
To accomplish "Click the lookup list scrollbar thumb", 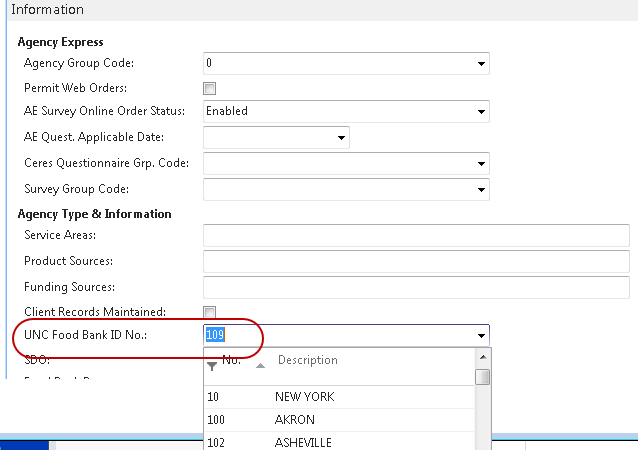I will [x=482, y=377].
